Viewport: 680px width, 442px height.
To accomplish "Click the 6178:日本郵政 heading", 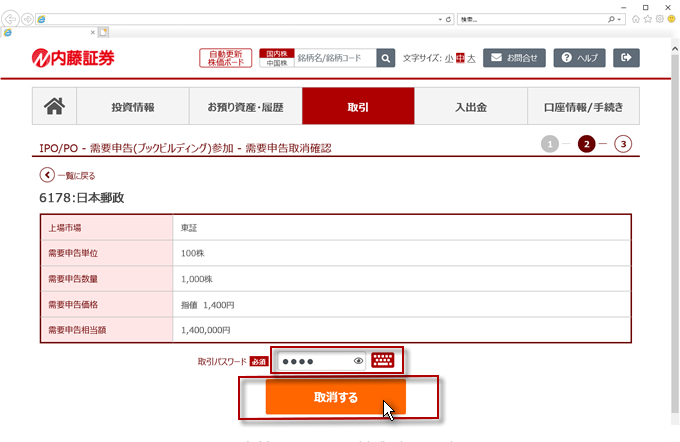I will click(x=82, y=198).
